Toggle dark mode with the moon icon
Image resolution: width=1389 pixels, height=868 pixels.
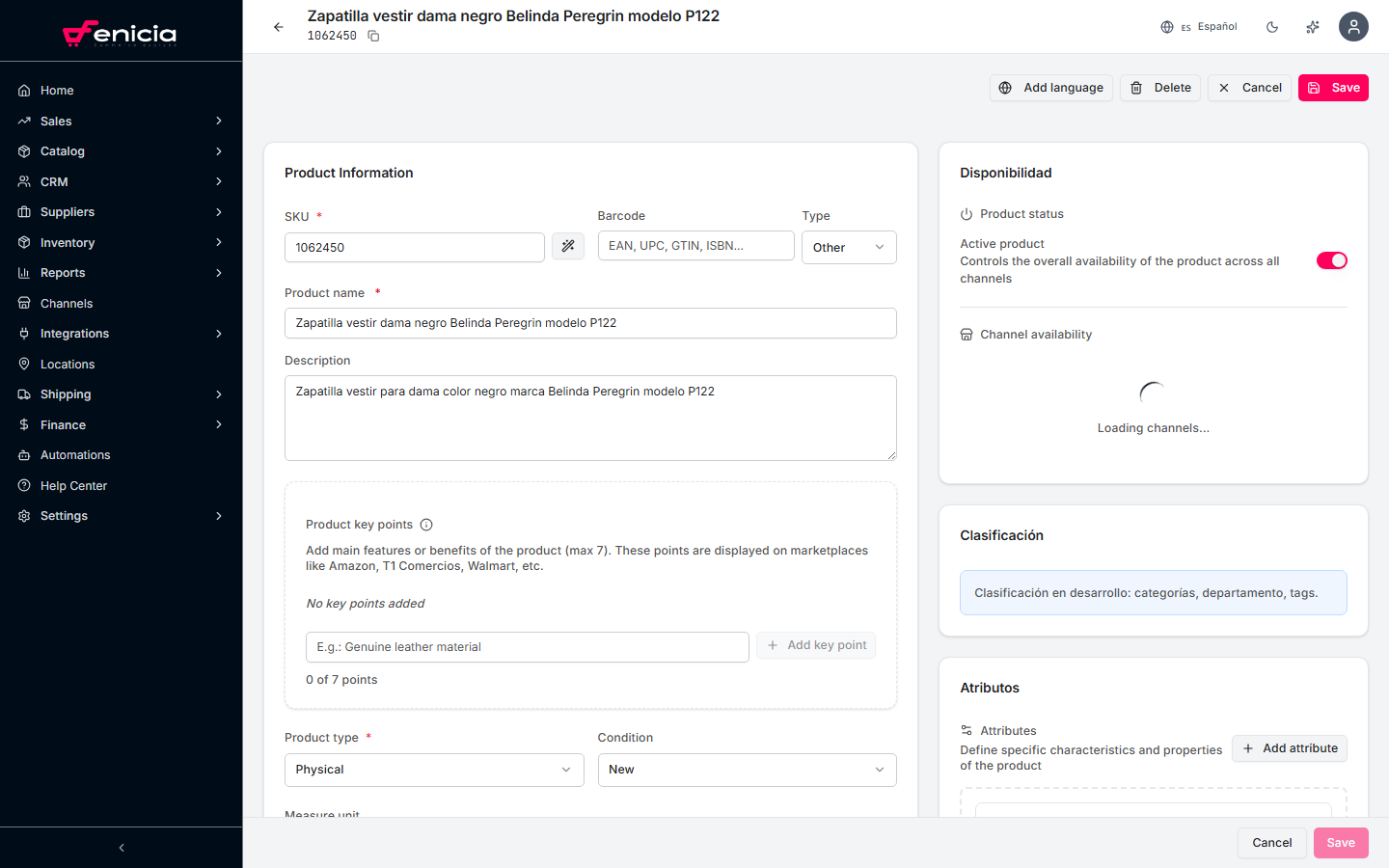click(x=1272, y=27)
